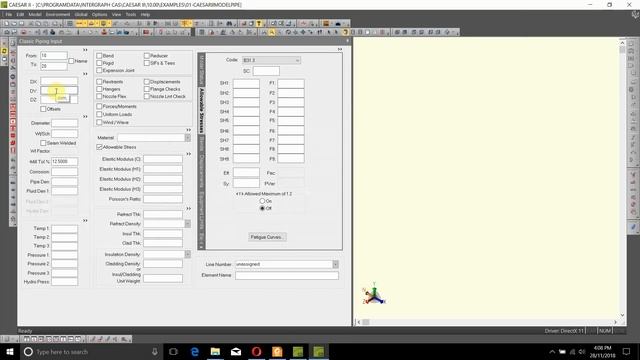Expand the >> arrow above Refract Thk
The height and width of the screenshot is (360, 640).
click(x=188, y=209)
